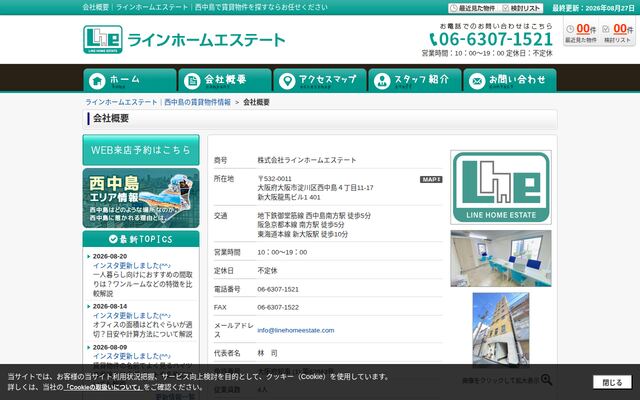Click the 最近見た物件 00件 counter
Viewport: 640px width, 400px height.
(x=580, y=33)
